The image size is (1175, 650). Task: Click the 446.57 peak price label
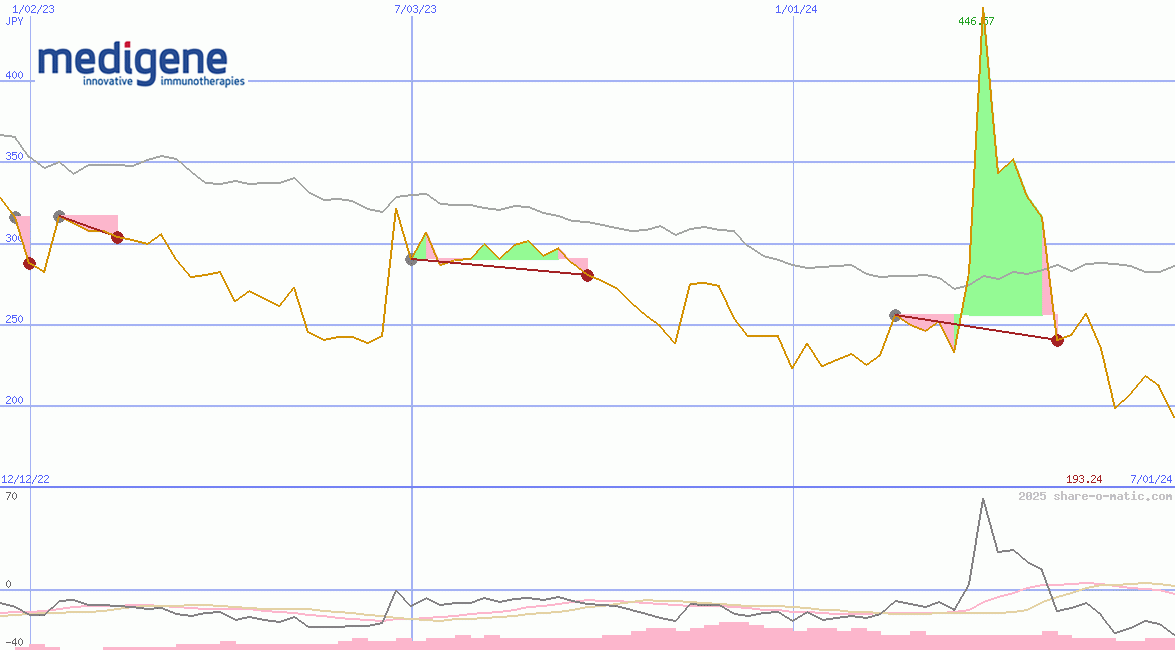(976, 21)
